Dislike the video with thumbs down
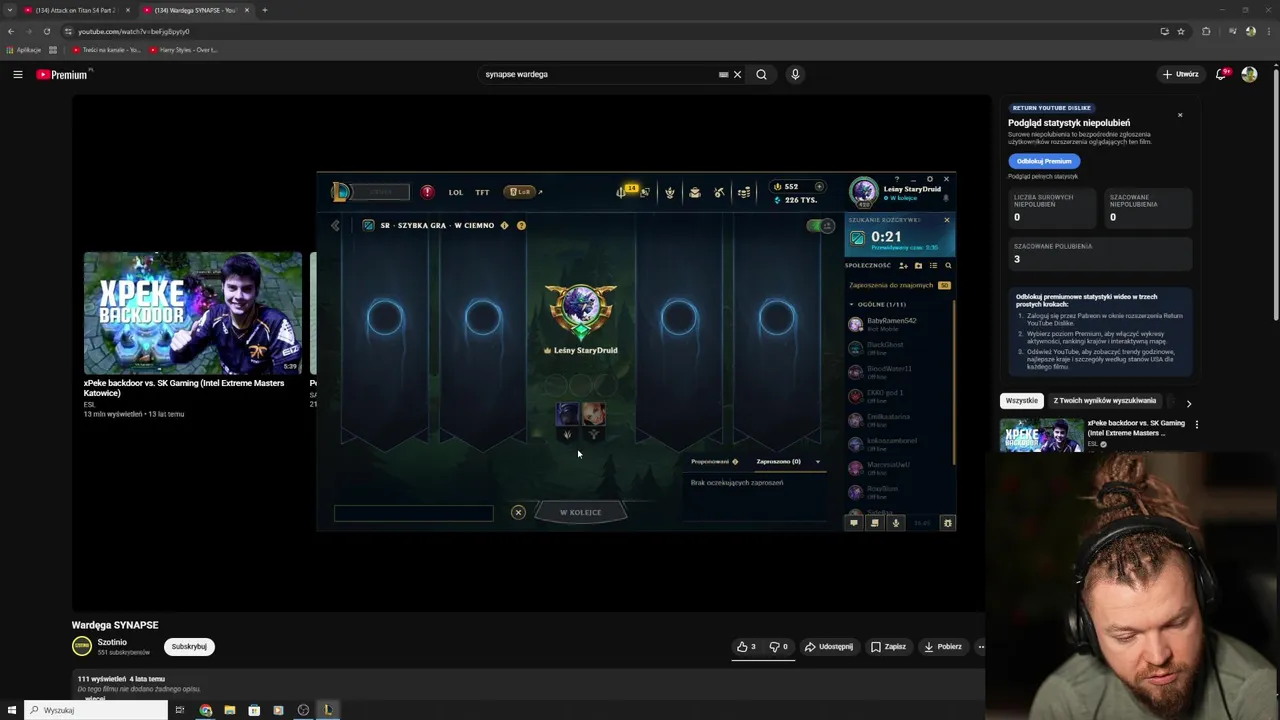The height and width of the screenshot is (720, 1280). click(x=779, y=647)
